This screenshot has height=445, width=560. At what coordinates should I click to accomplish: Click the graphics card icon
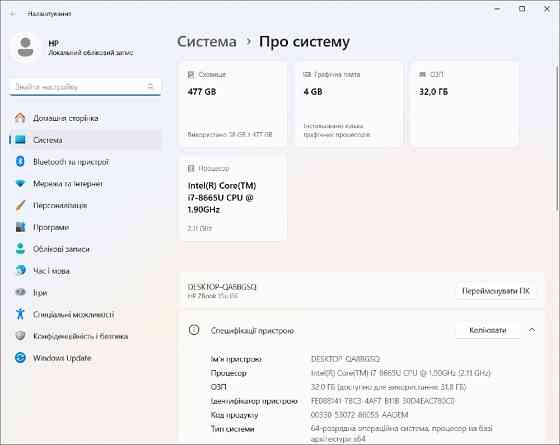(x=307, y=74)
